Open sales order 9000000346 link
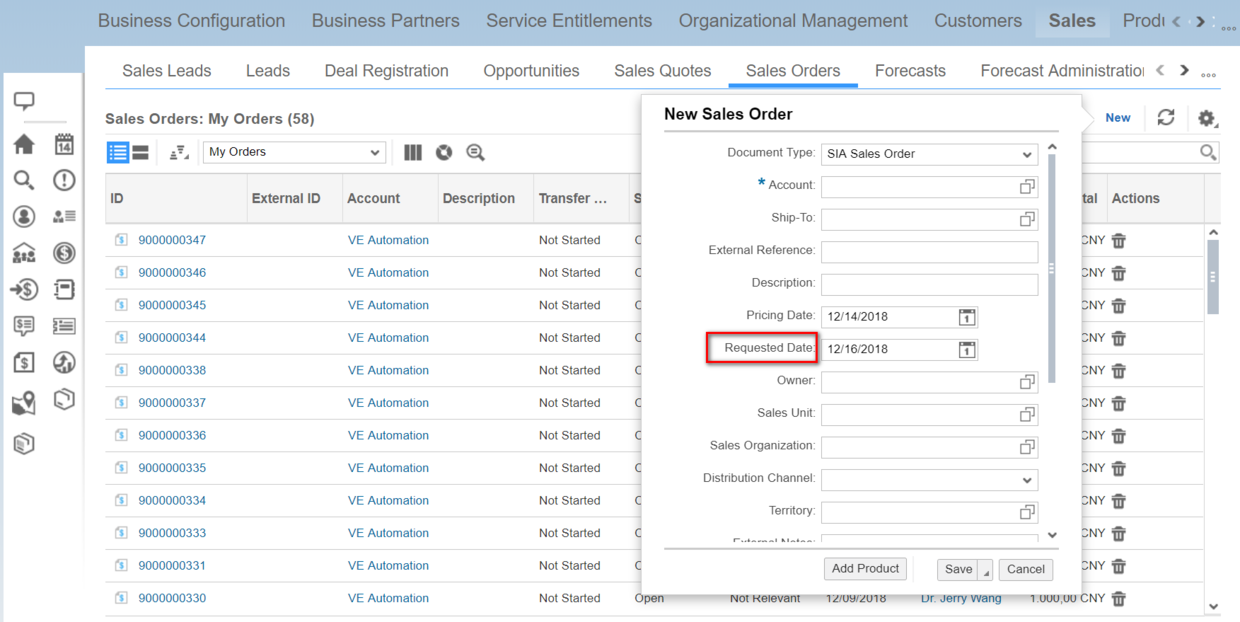The width and height of the screenshot is (1240, 622). point(172,272)
